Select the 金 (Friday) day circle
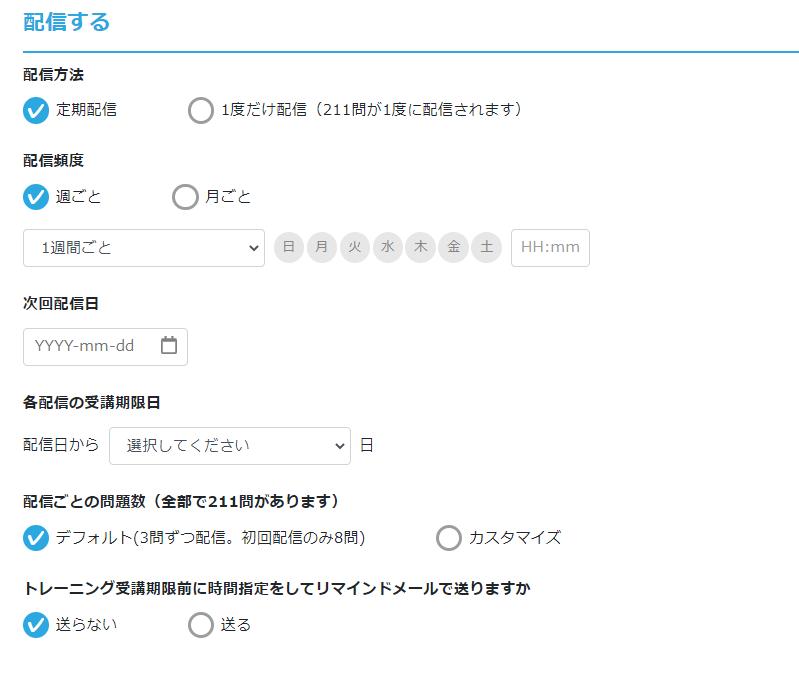The width and height of the screenshot is (799, 684). pyautogui.click(x=454, y=248)
